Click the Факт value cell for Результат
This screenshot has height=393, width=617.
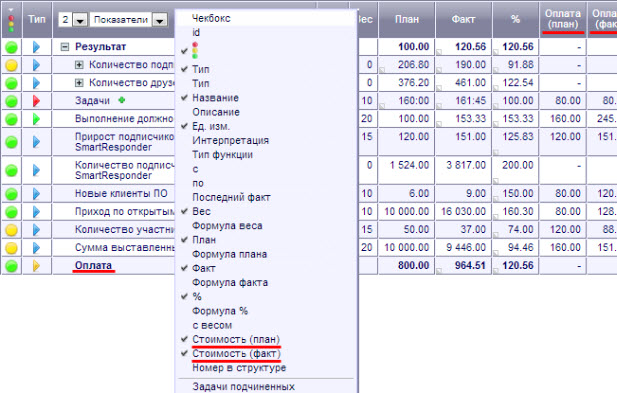pos(464,47)
